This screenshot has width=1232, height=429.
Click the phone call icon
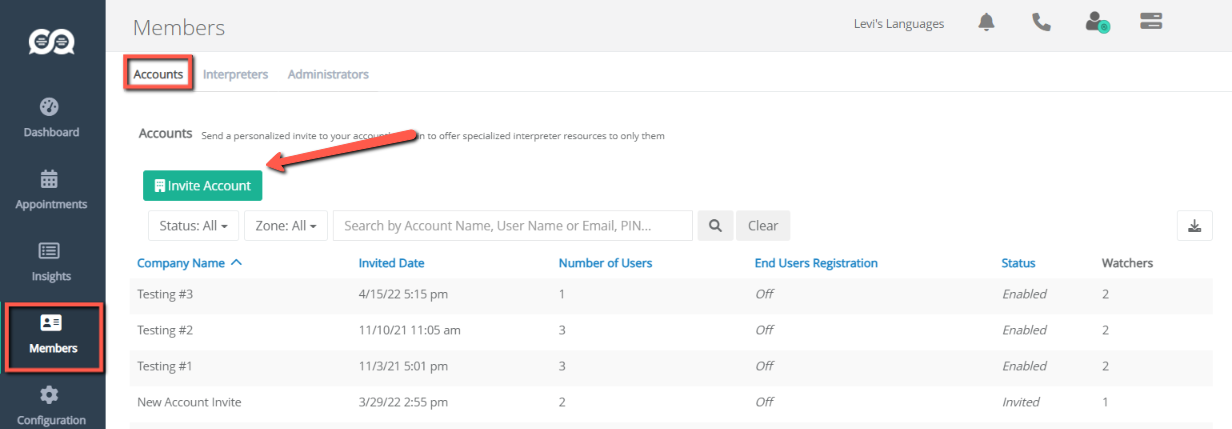coord(1041,23)
